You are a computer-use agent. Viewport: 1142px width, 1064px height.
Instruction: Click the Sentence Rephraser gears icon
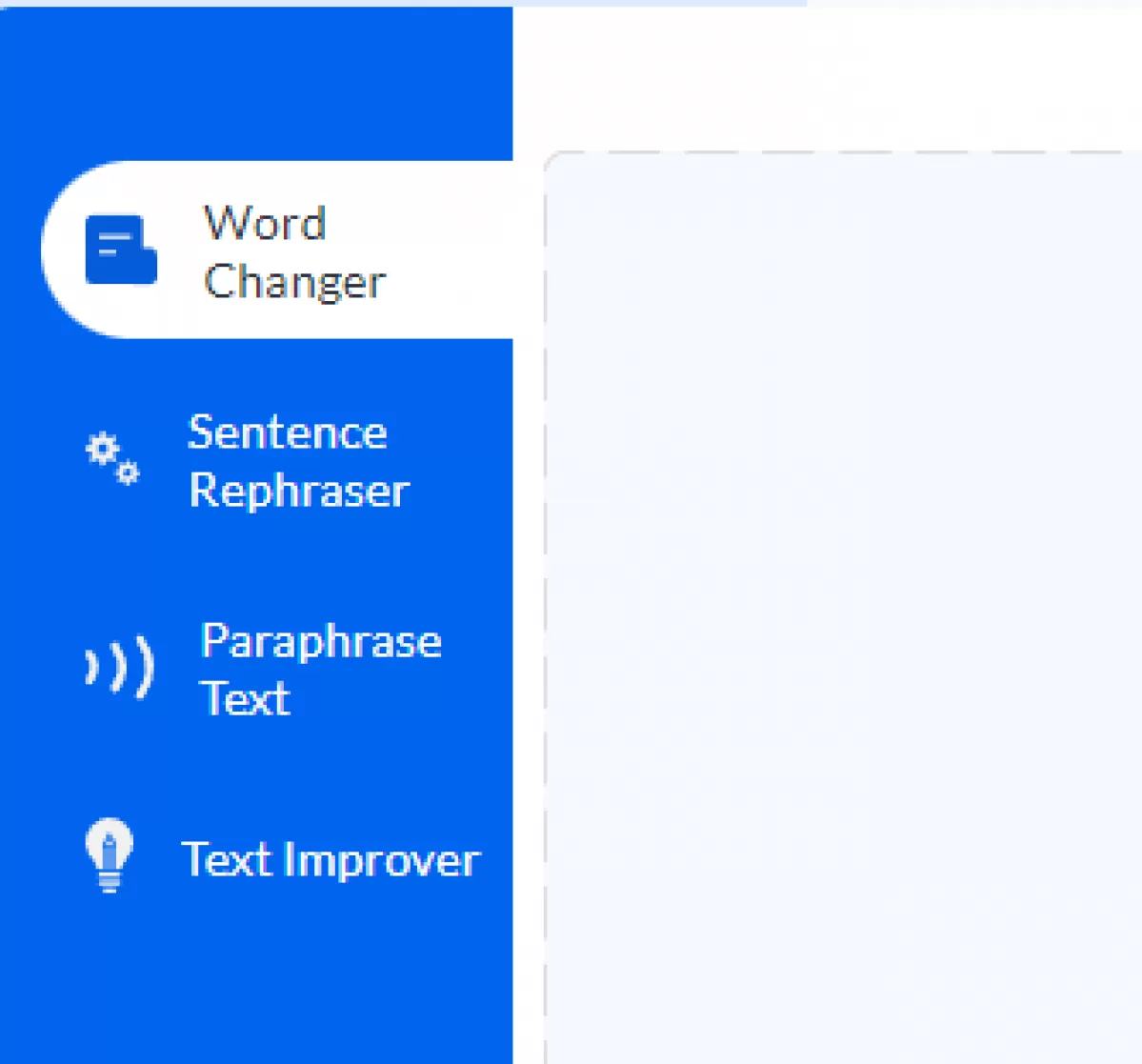coord(112,459)
